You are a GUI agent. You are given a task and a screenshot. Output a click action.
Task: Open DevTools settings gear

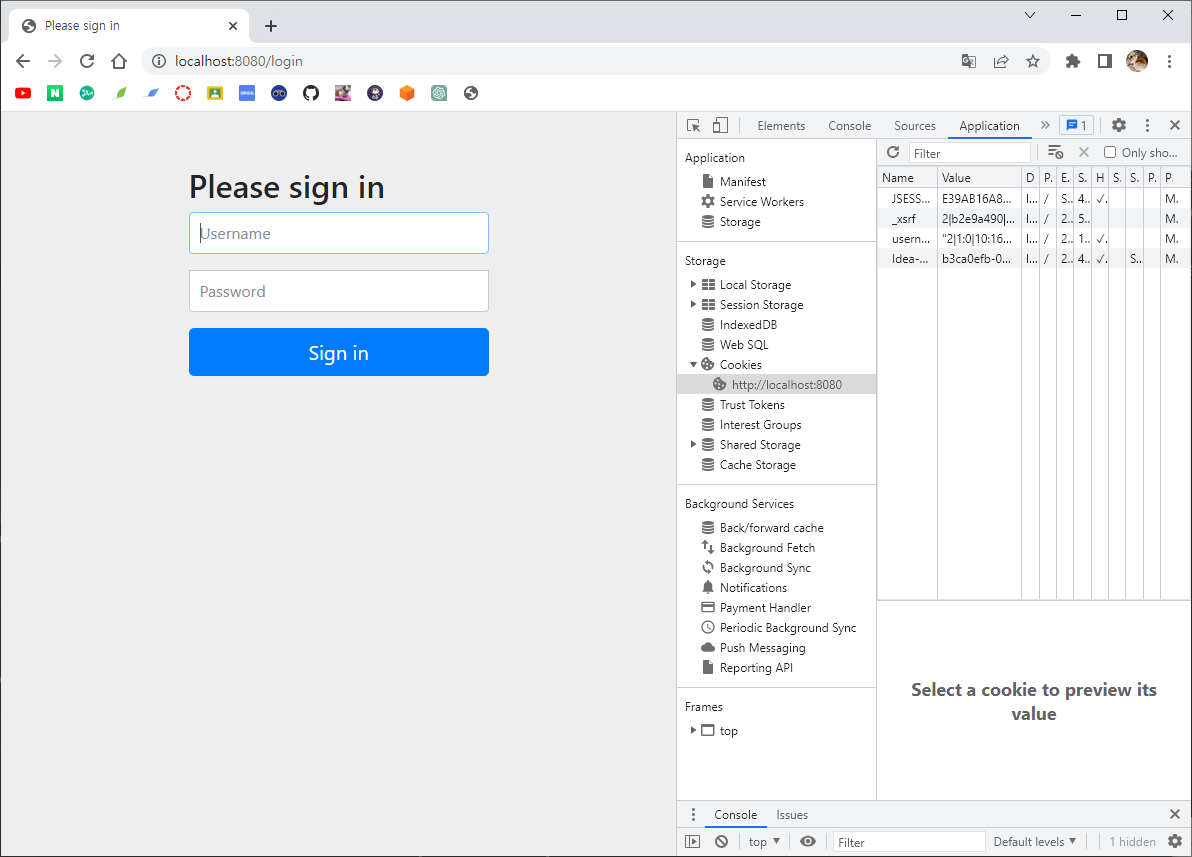pyautogui.click(x=1119, y=125)
